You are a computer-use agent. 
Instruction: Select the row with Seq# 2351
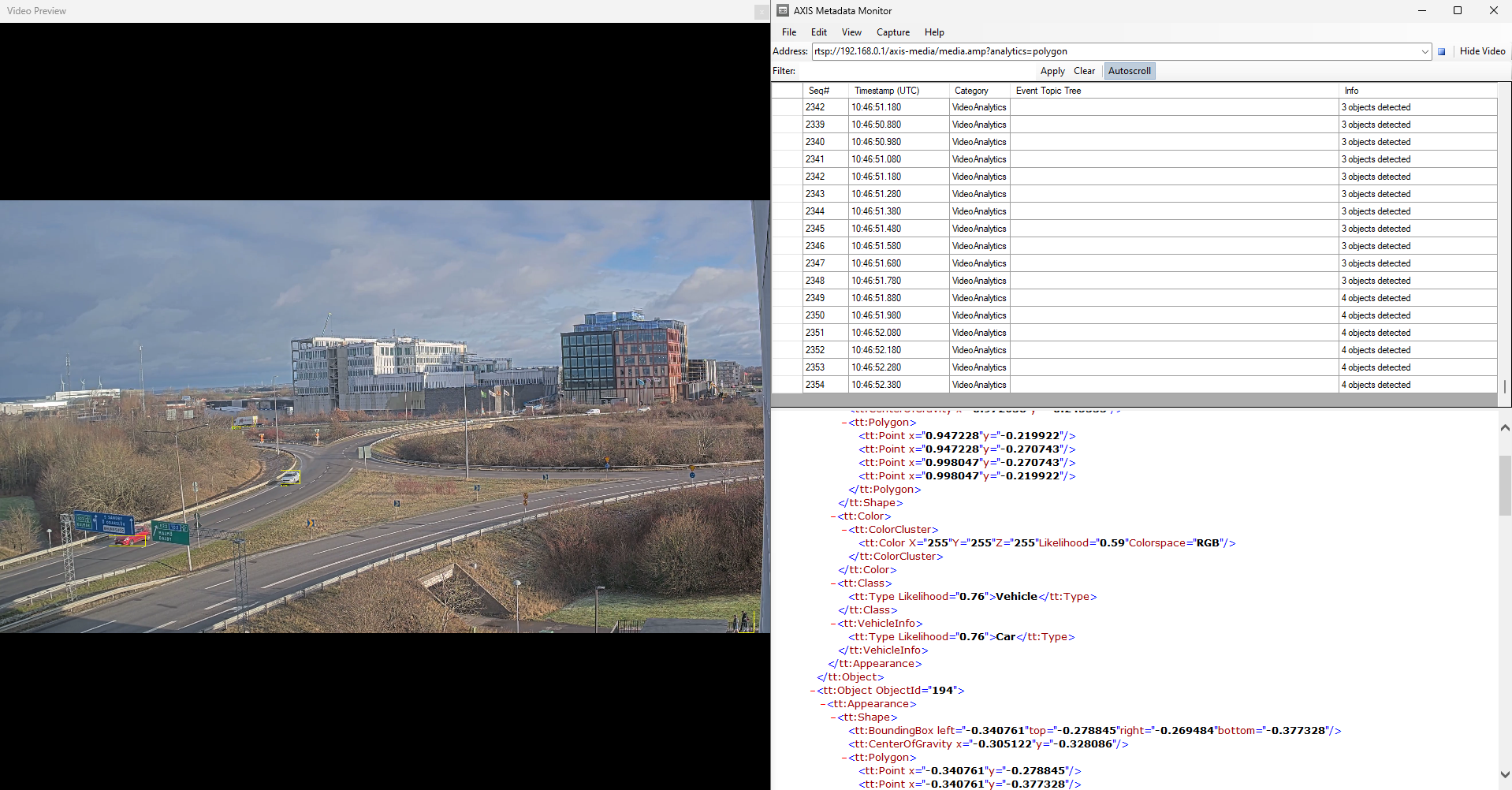coord(1134,333)
